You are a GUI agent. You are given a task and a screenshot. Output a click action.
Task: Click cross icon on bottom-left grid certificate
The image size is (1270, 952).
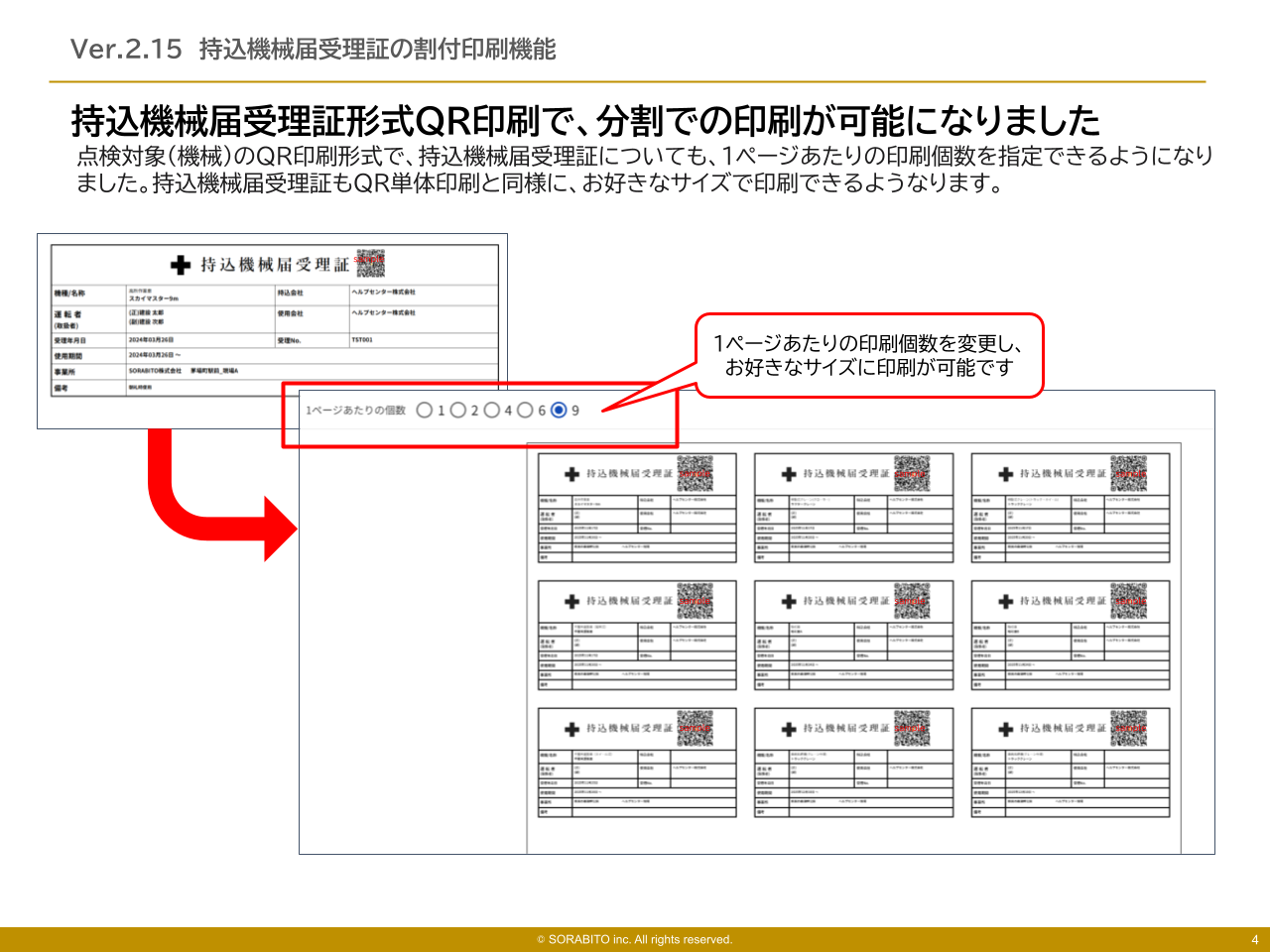[572, 729]
